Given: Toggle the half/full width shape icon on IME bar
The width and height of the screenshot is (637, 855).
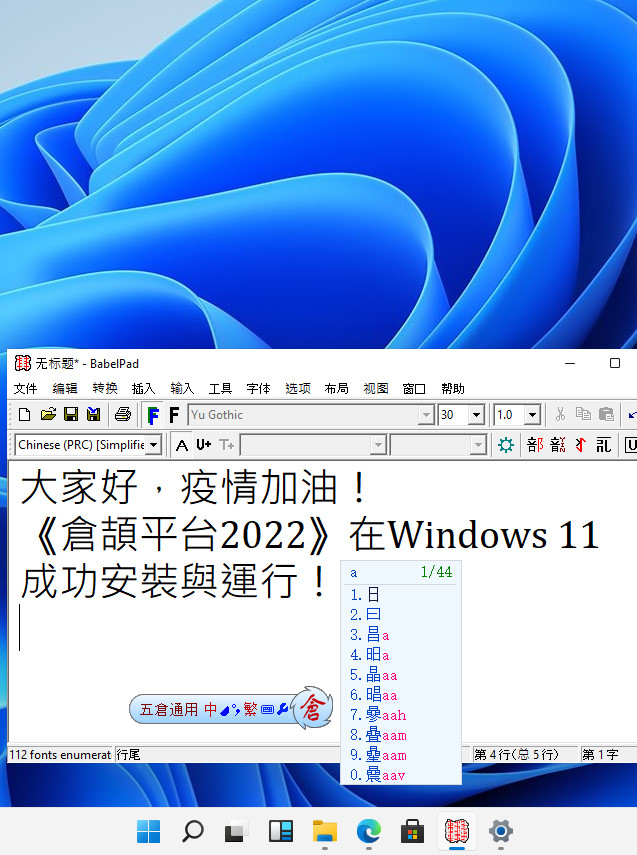Looking at the screenshot, I should [225, 710].
